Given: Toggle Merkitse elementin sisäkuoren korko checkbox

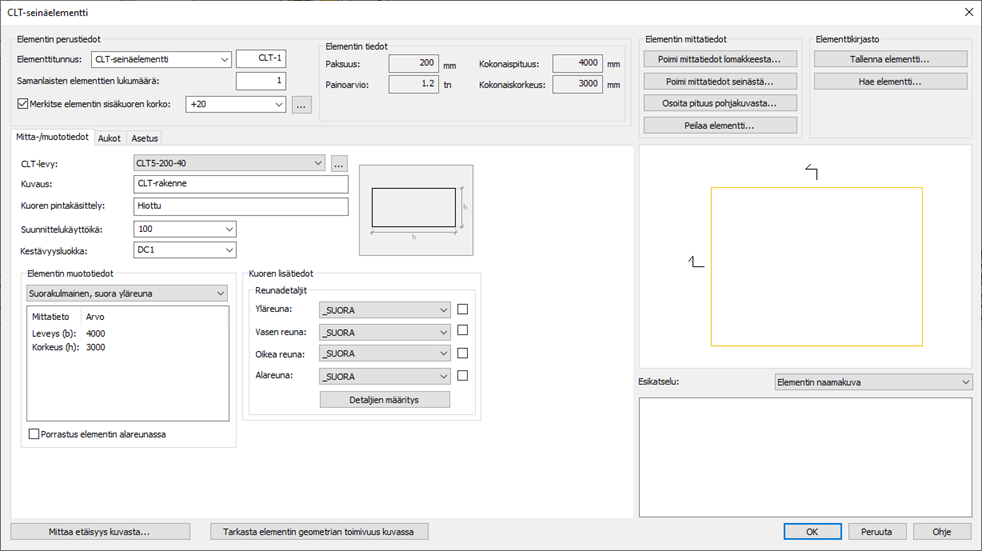Looking at the screenshot, I should (25, 104).
